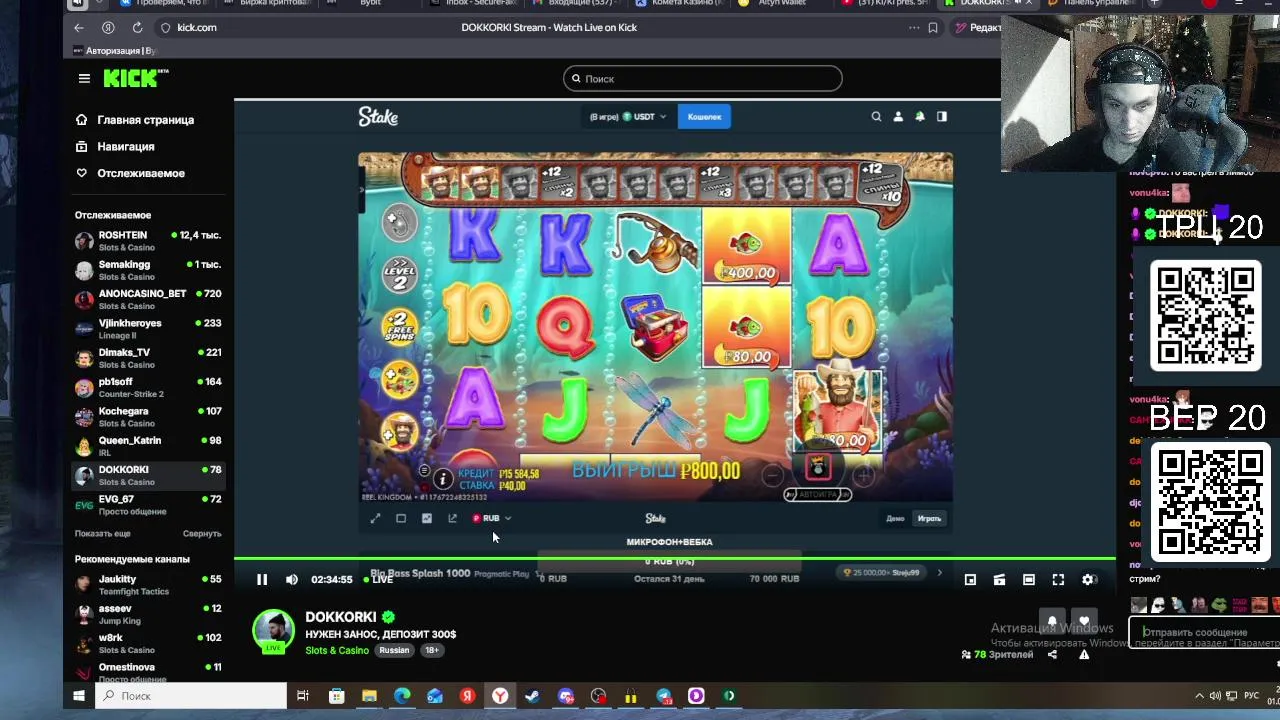This screenshot has height=720, width=1280.
Task: Click Windows taskbar search box
Action: [x=191, y=696]
